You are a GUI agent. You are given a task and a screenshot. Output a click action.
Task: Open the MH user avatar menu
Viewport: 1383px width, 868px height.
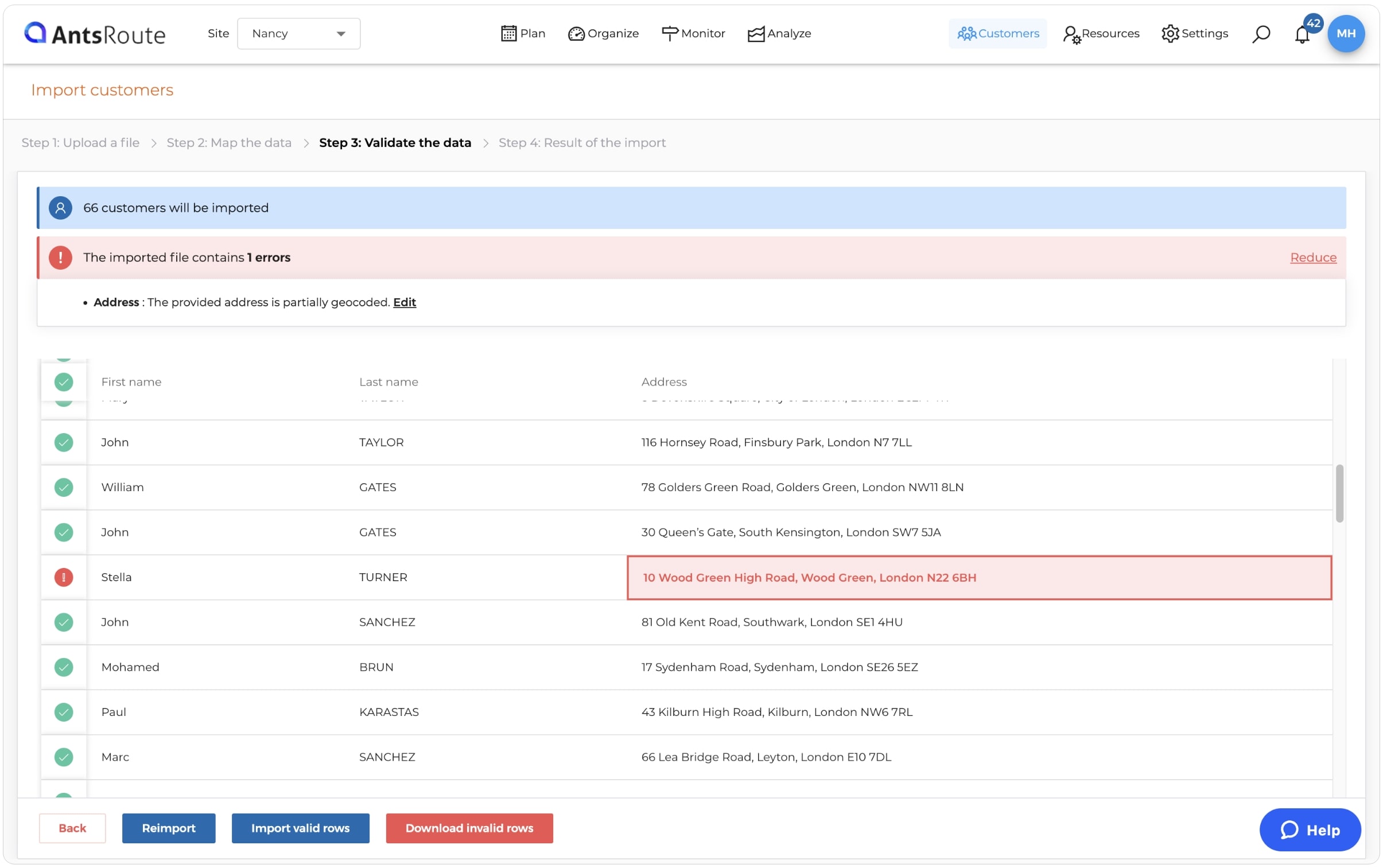(x=1346, y=33)
